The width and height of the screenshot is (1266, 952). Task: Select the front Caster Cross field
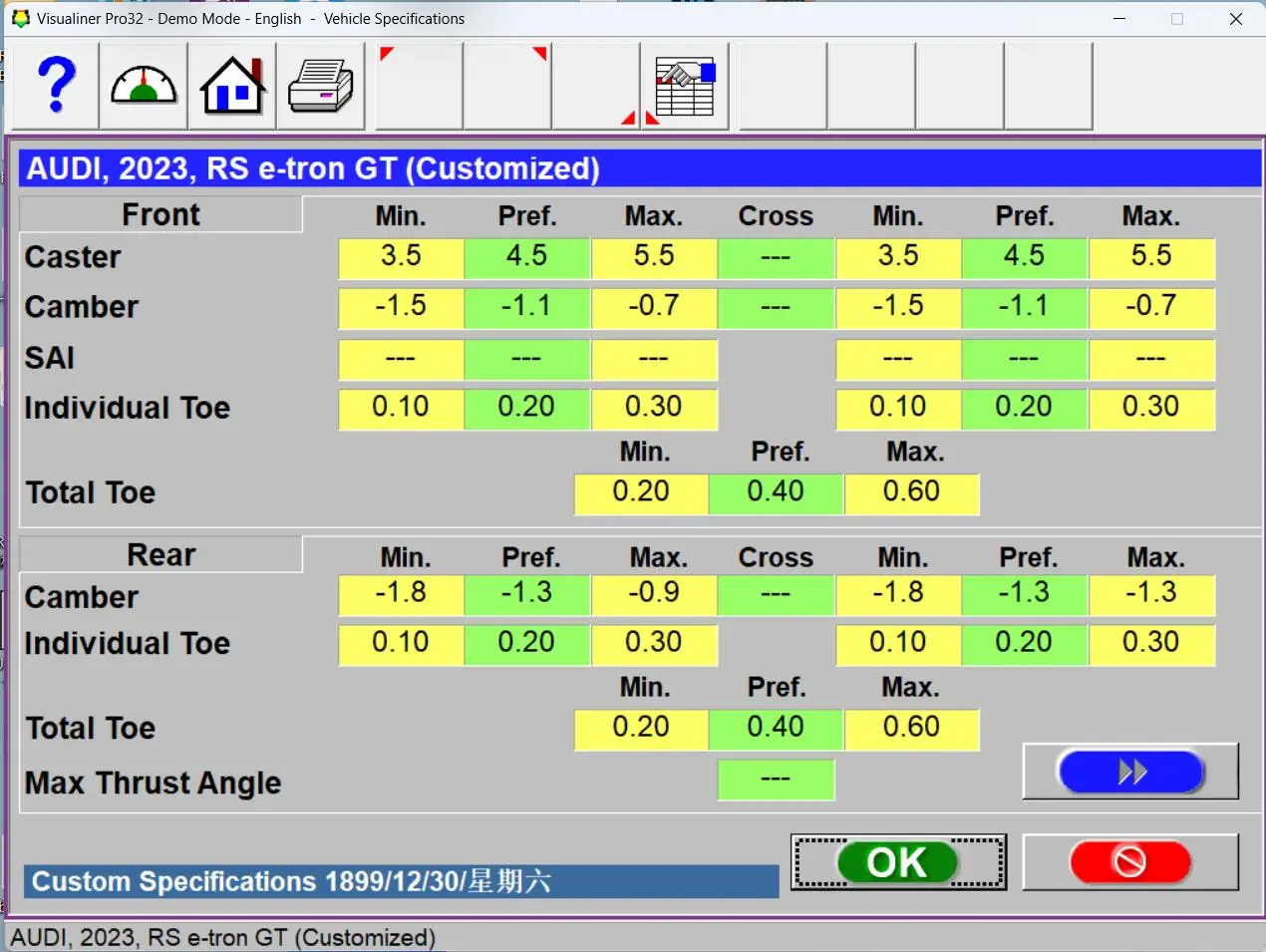776,258
